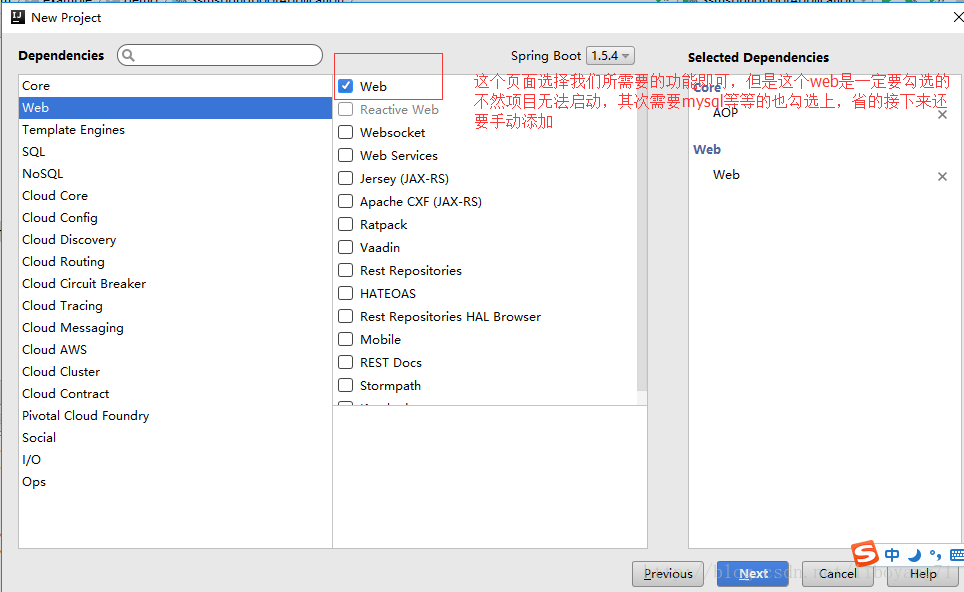Enable the Vaadin dependency
This screenshot has height=592, width=964.
(346, 247)
